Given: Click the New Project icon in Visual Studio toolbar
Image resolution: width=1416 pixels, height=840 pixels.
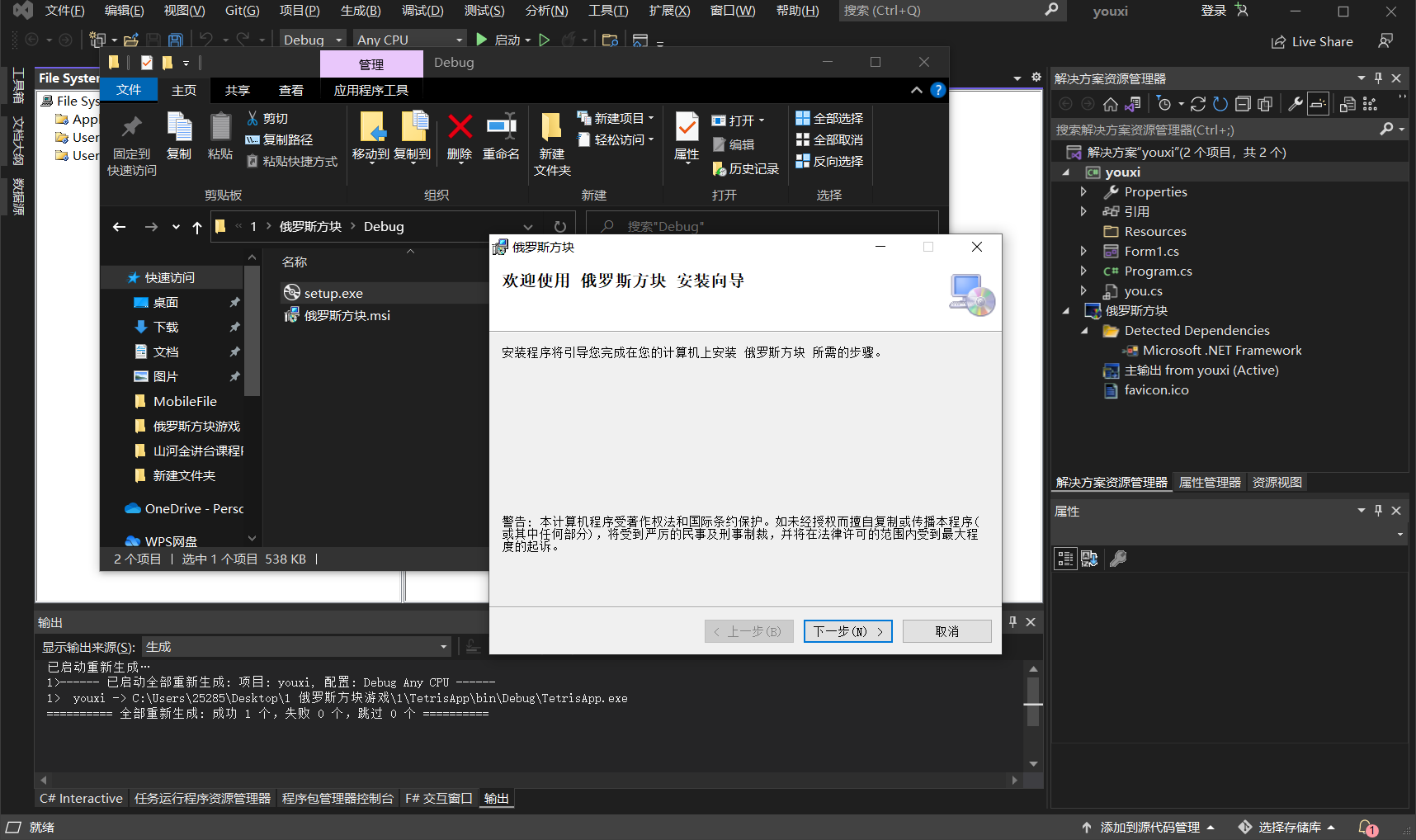Looking at the screenshot, I should (x=97, y=40).
